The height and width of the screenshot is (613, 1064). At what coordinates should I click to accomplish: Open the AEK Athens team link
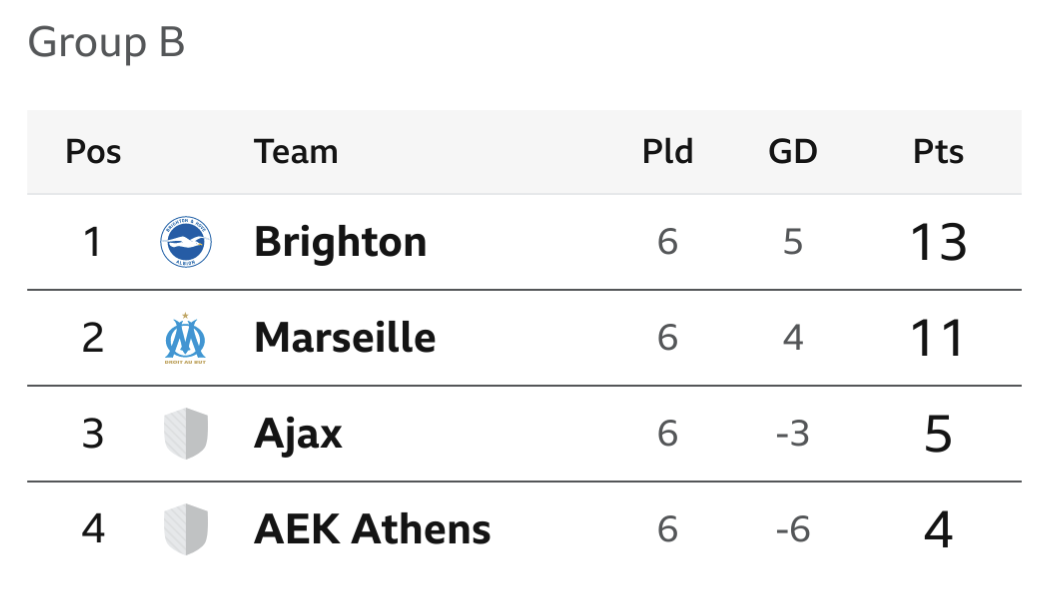372,530
